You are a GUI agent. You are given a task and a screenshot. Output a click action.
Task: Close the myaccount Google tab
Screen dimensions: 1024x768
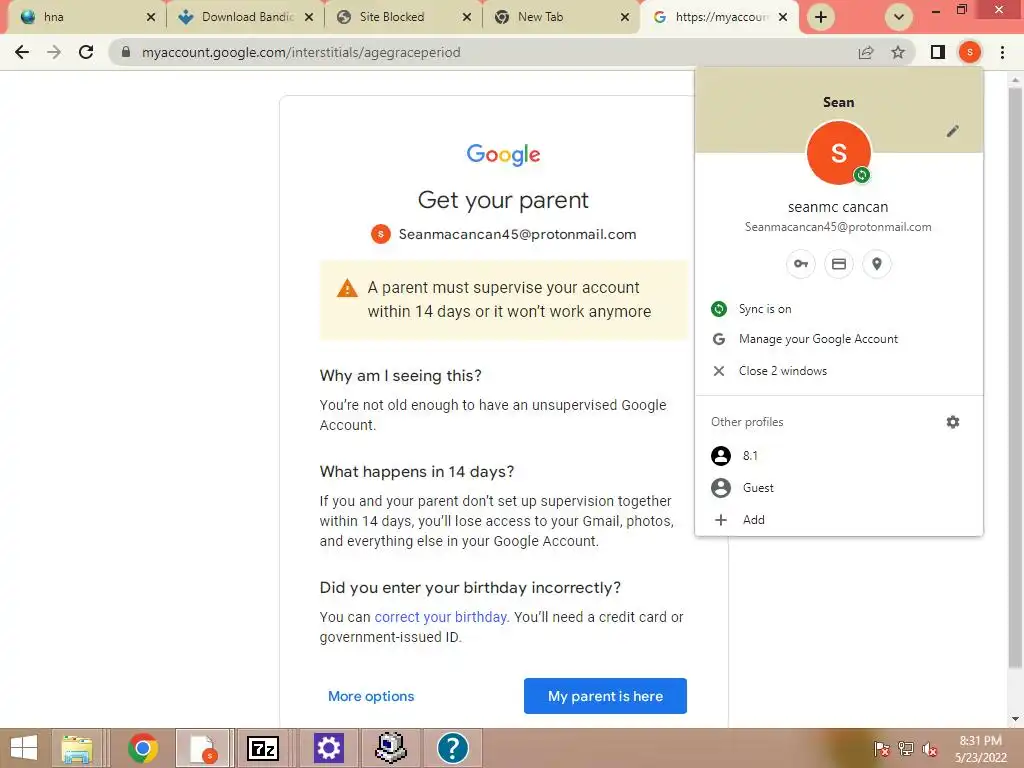coord(783,18)
